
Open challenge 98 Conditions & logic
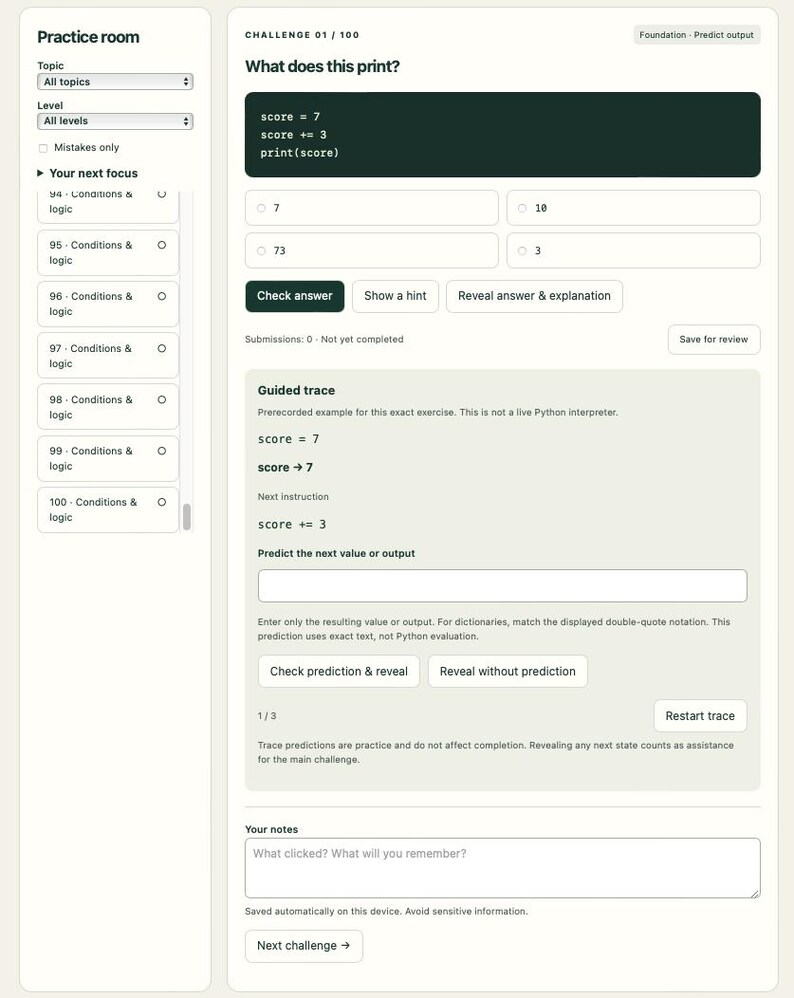pyautogui.click(x=108, y=407)
